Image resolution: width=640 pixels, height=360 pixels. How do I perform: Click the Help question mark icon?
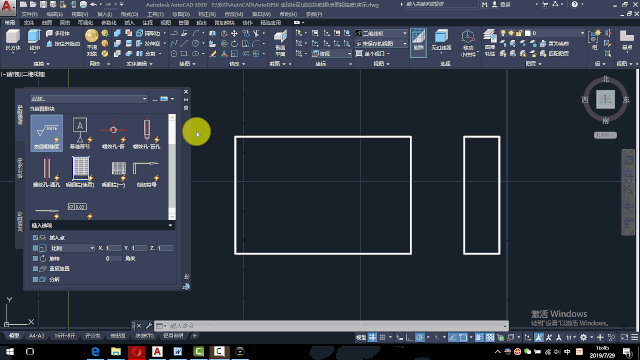(x=575, y=4)
